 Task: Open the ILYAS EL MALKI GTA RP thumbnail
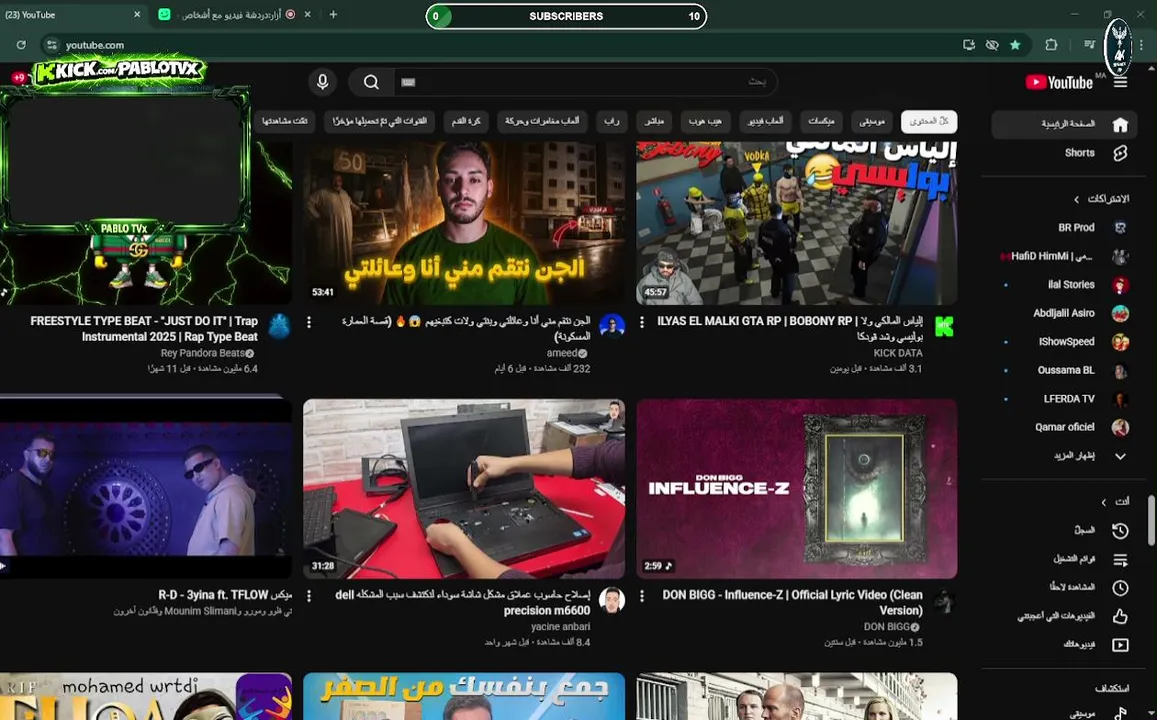point(797,223)
